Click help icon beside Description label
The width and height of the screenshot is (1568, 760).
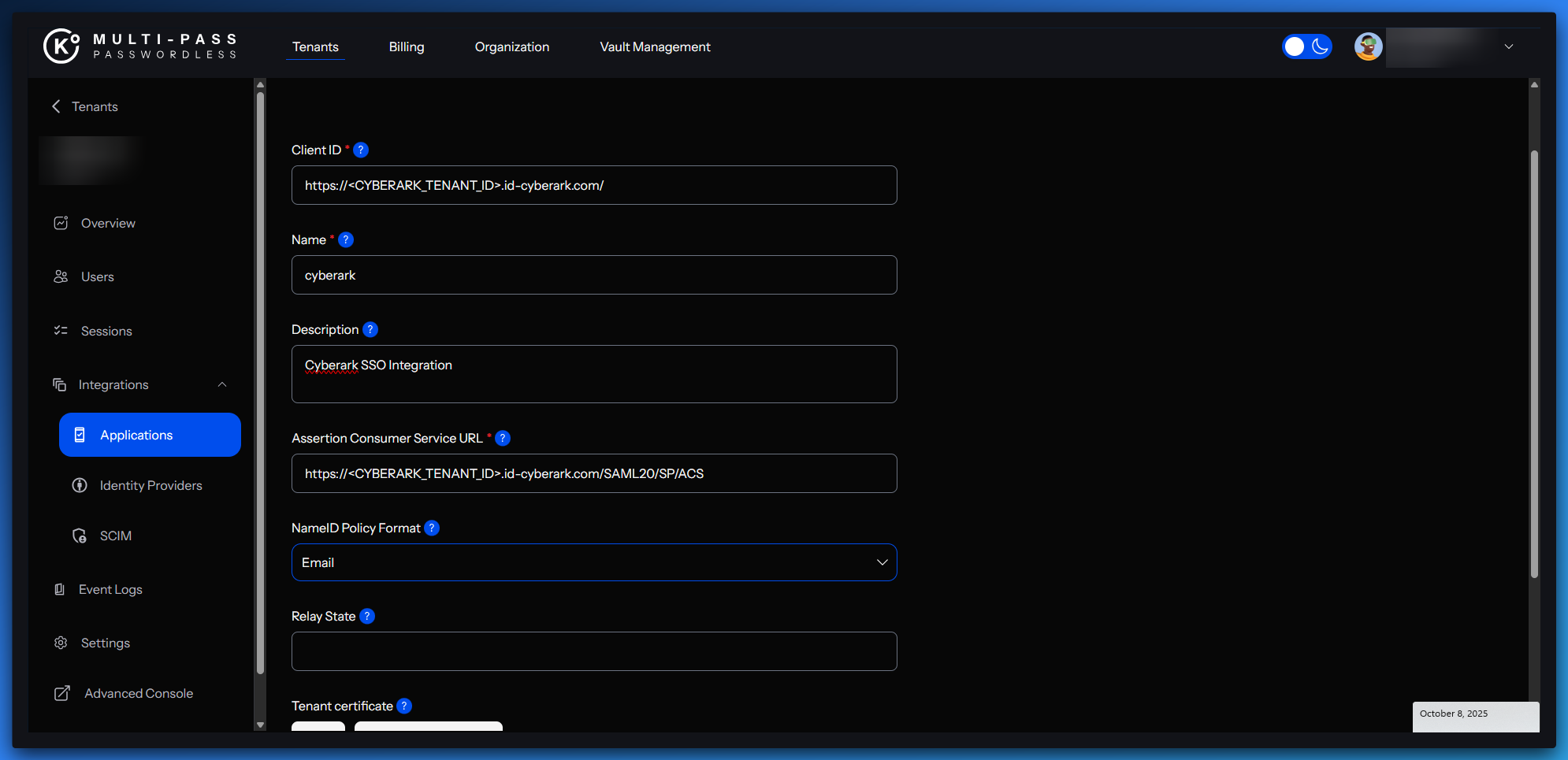pos(370,329)
